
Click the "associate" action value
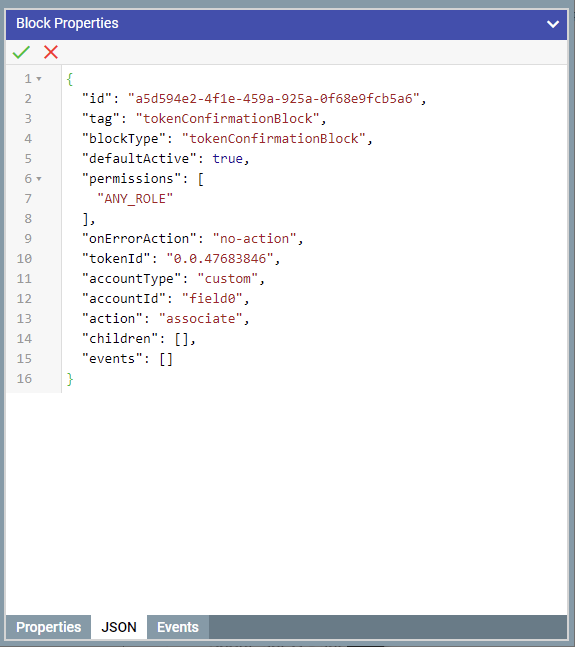point(201,319)
